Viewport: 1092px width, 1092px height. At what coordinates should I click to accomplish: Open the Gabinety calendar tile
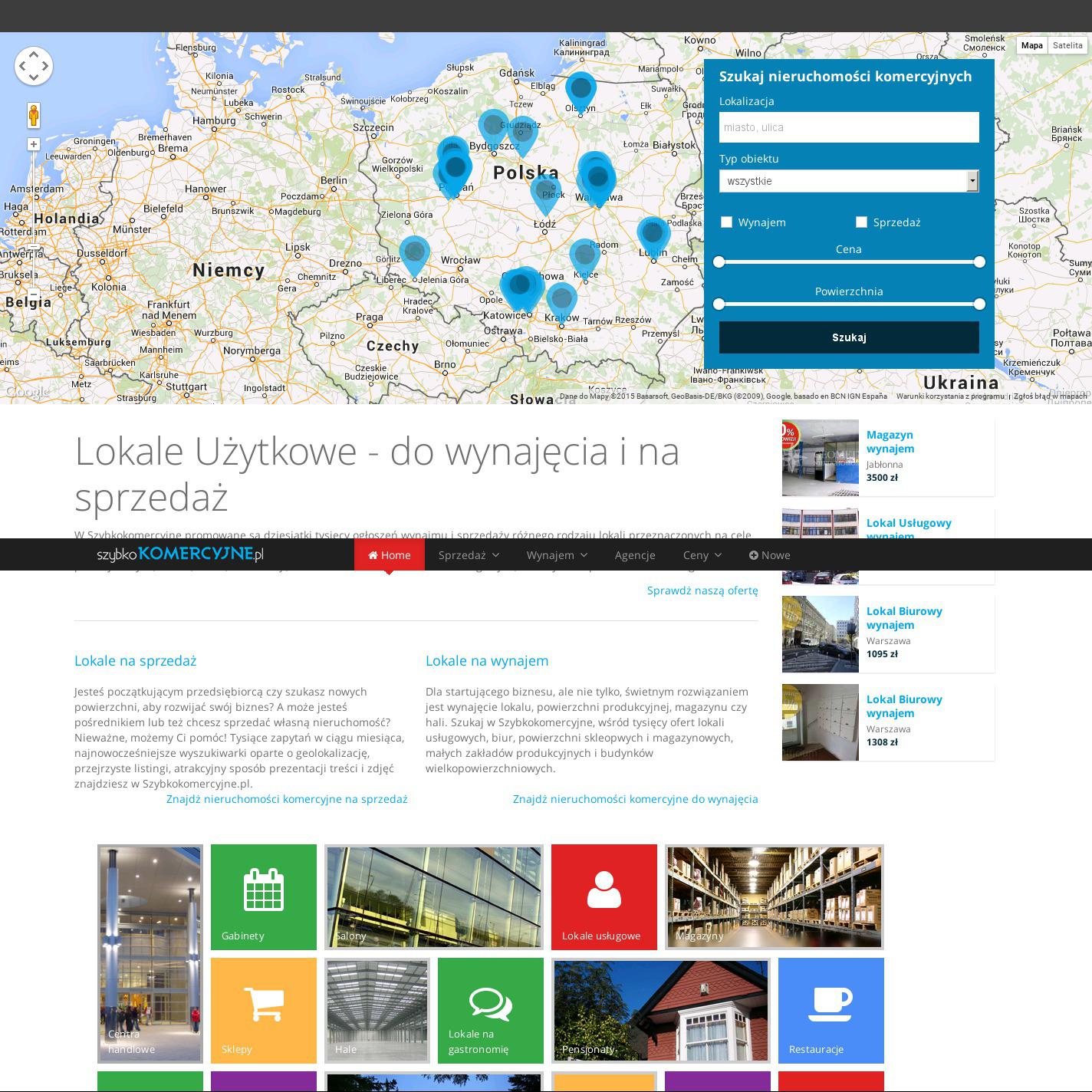tap(264, 897)
